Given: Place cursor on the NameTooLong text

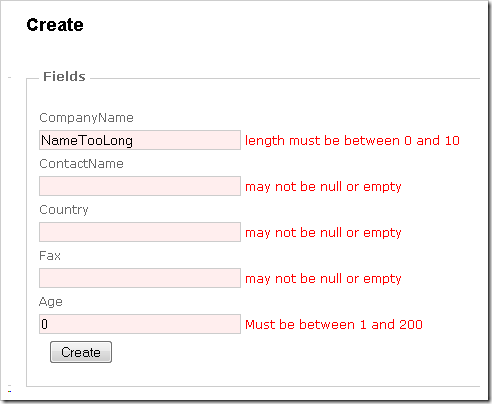Looking at the screenshot, I should pyautogui.click(x=87, y=141).
